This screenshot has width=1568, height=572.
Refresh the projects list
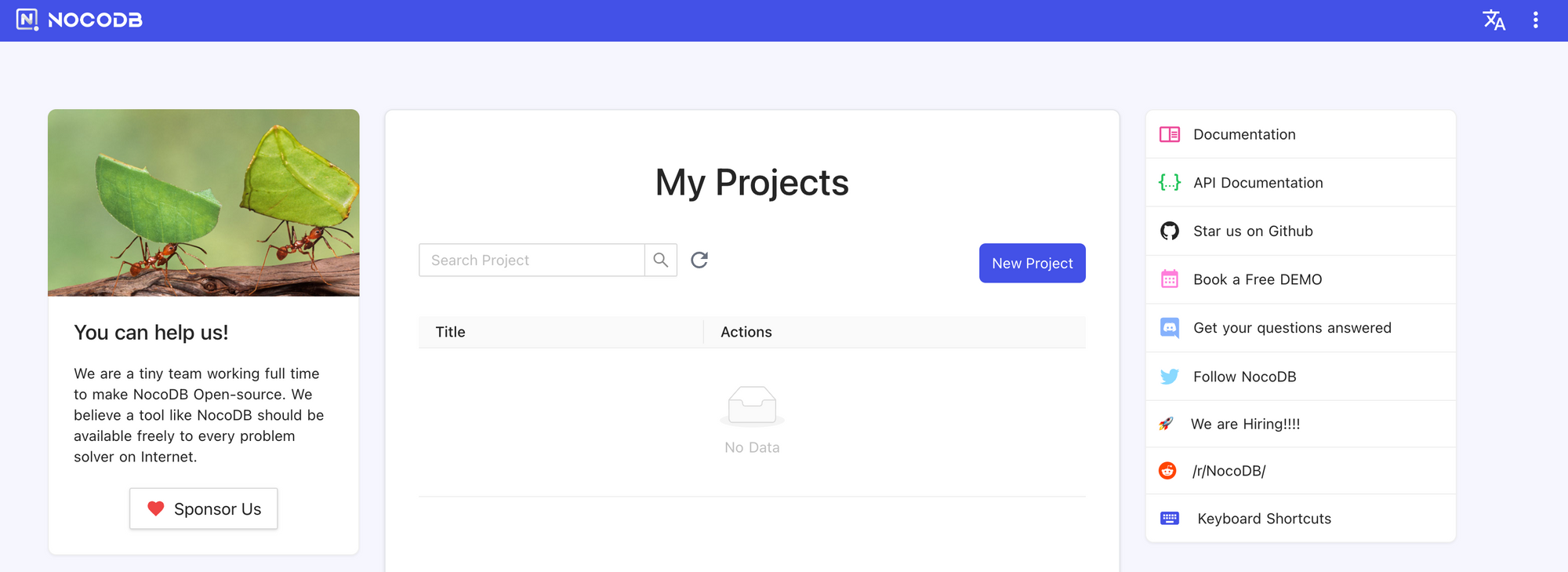click(x=699, y=260)
